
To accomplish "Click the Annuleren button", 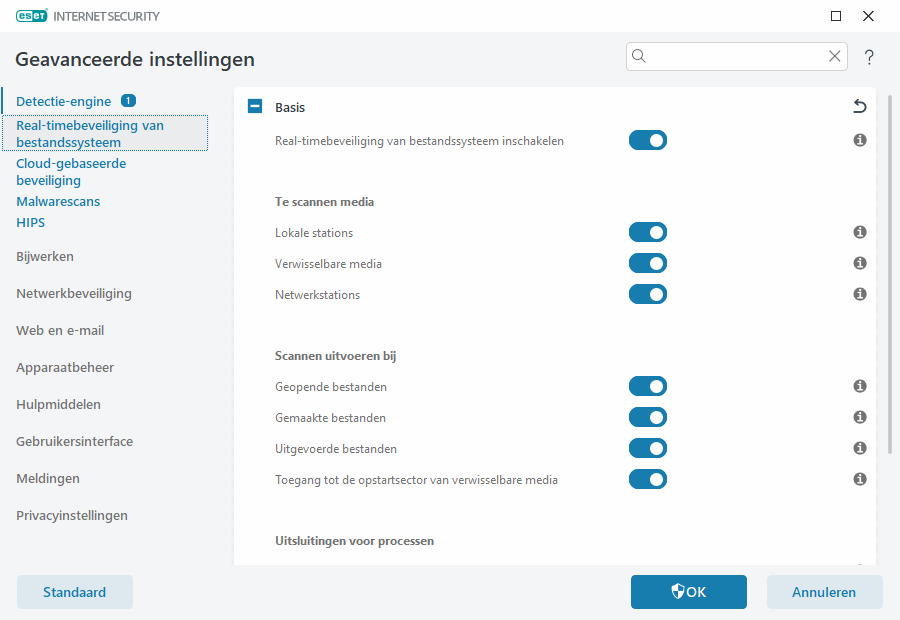I will (824, 592).
